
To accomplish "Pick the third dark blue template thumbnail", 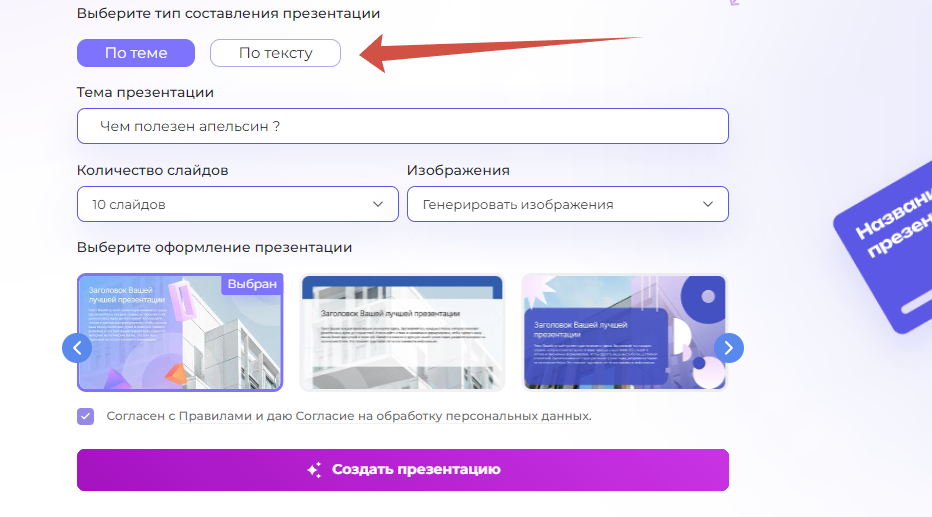I will pyautogui.click(x=624, y=332).
